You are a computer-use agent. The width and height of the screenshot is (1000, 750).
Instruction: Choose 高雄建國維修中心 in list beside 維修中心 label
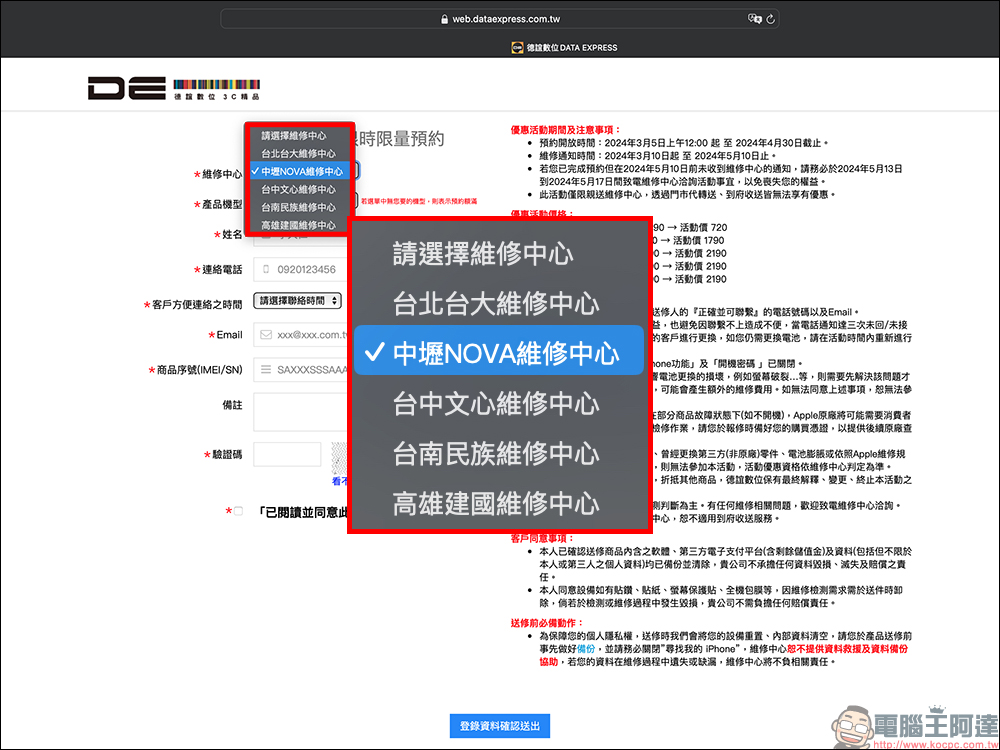[298, 225]
